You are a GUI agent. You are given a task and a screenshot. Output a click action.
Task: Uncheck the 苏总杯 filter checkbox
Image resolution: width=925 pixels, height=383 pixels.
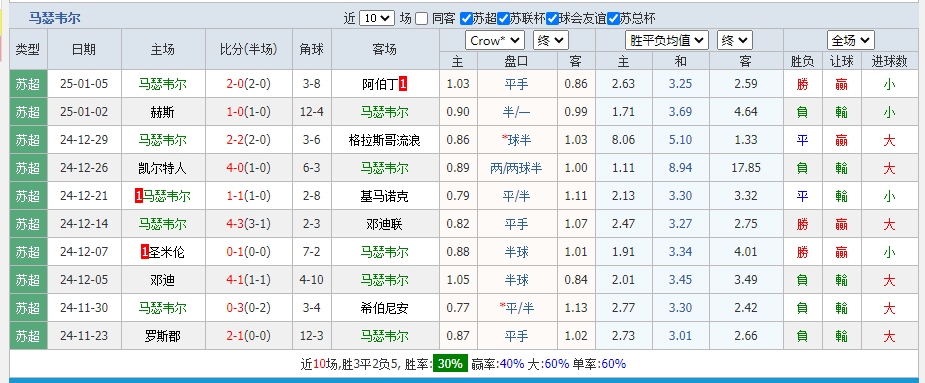point(614,19)
